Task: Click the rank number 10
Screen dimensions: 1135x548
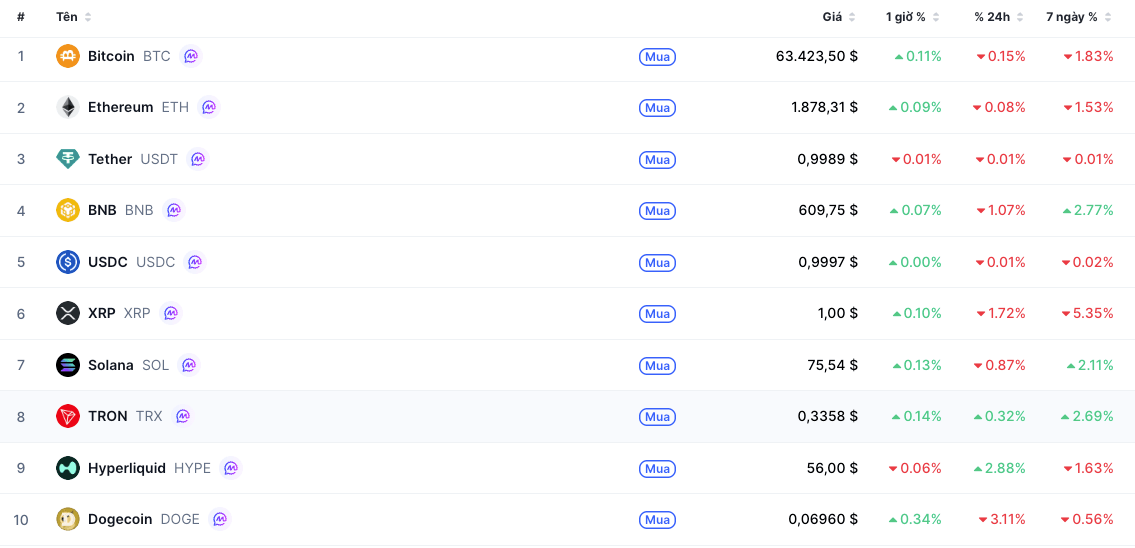Action: click(21, 519)
